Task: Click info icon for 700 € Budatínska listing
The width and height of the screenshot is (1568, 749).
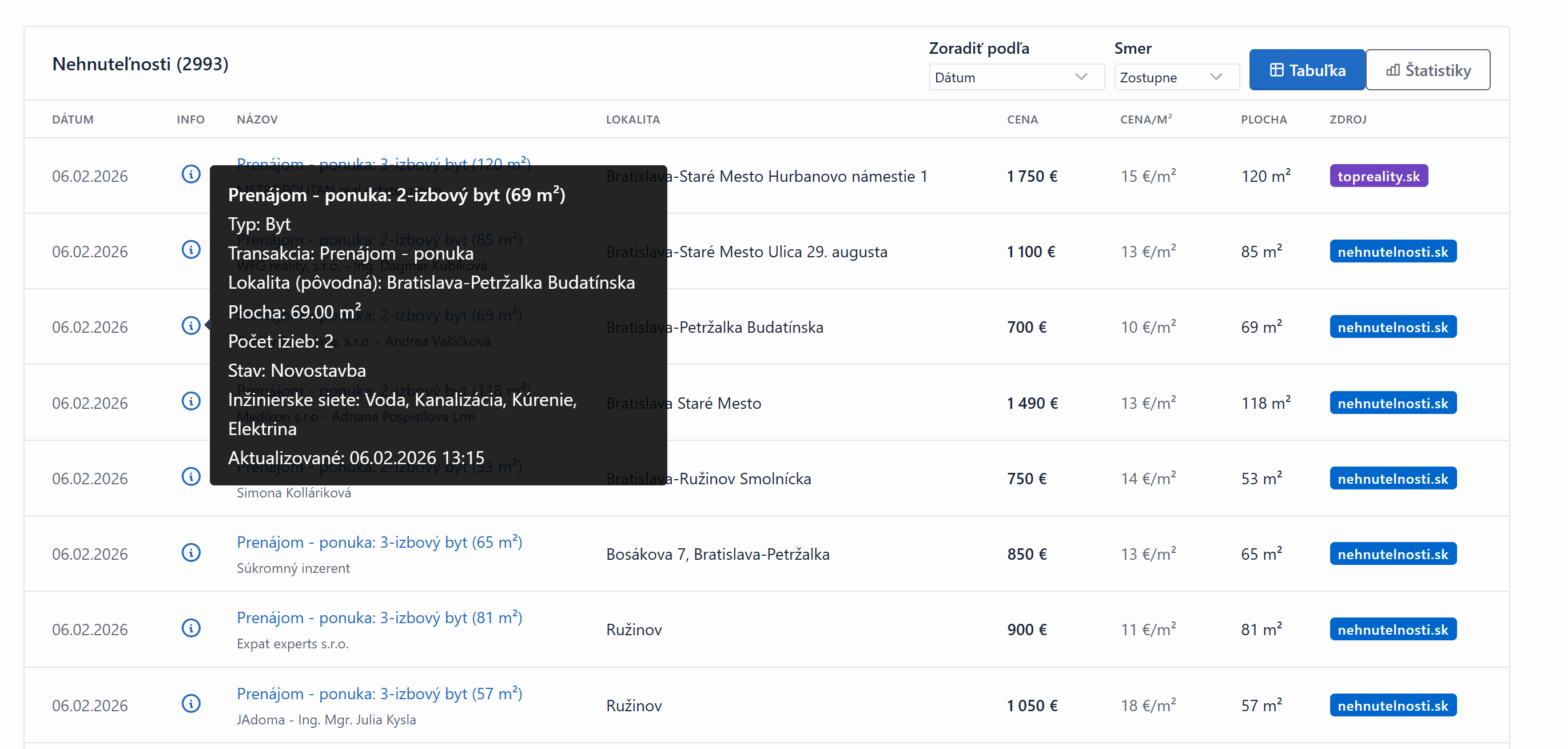Action: [190, 325]
